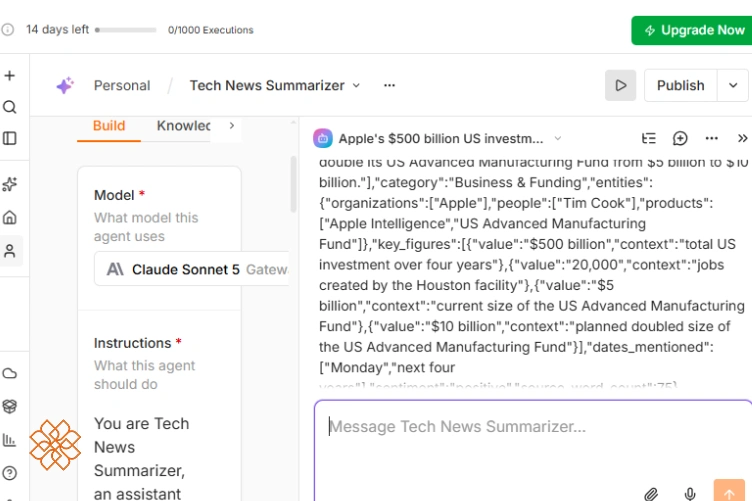This screenshot has height=501, width=752.
Task: Click the Publish button
Action: [681, 85]
